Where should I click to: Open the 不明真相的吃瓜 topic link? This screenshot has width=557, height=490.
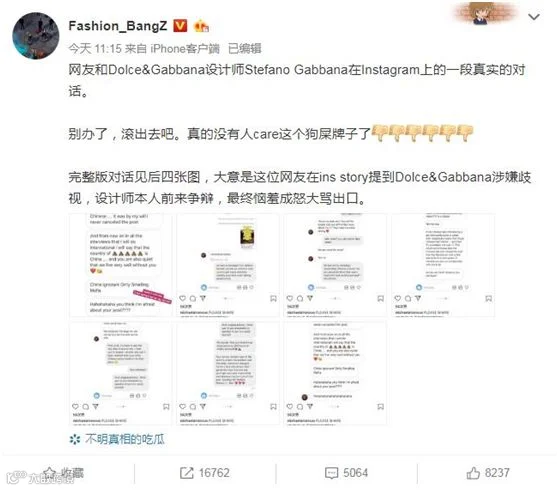tap(125, 440)
